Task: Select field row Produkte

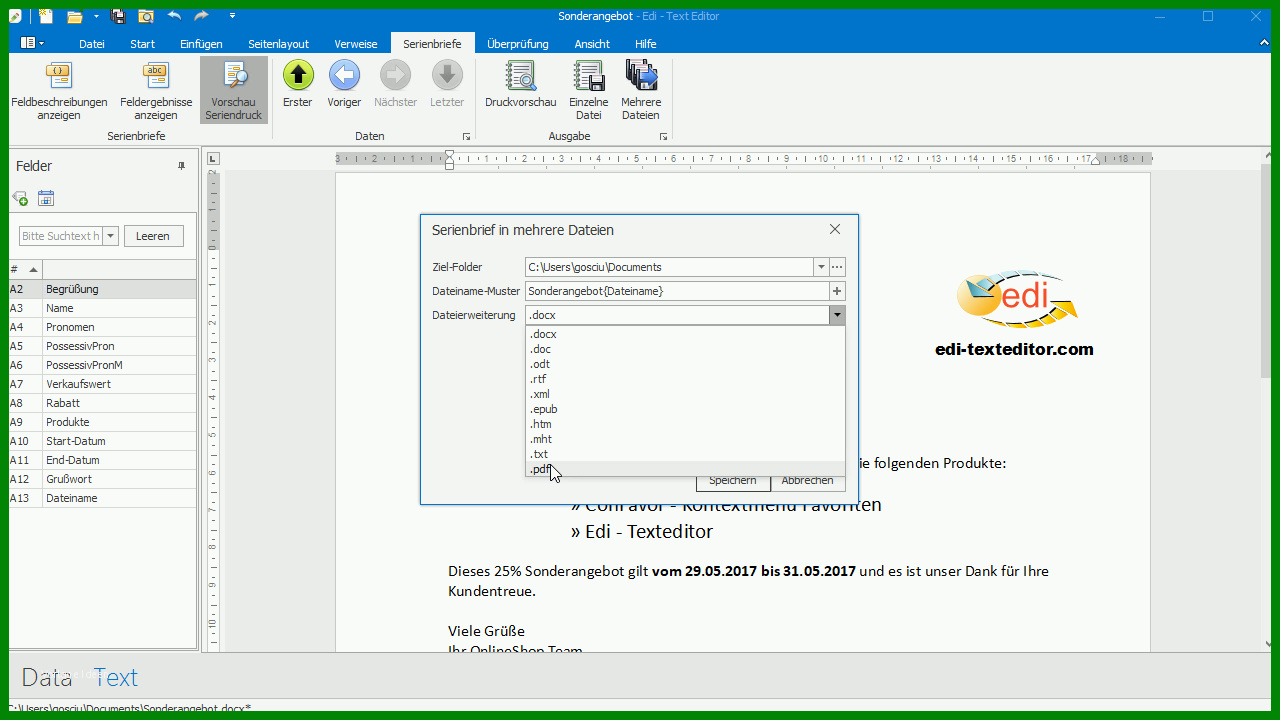Action: pyautogui.click(x=103, y=422)
